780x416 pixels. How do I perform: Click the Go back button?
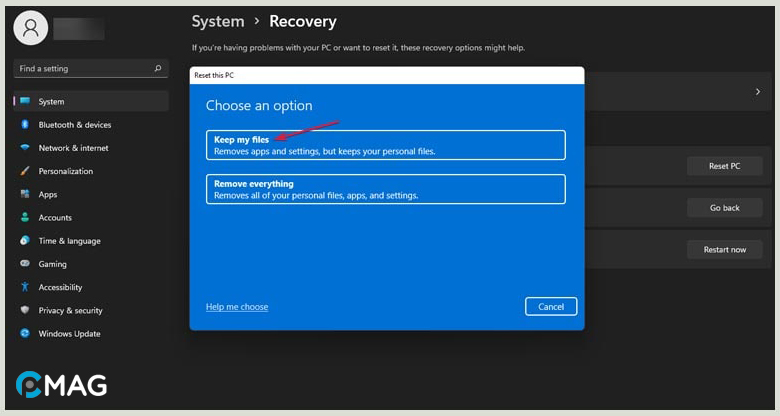click(724, 208)
